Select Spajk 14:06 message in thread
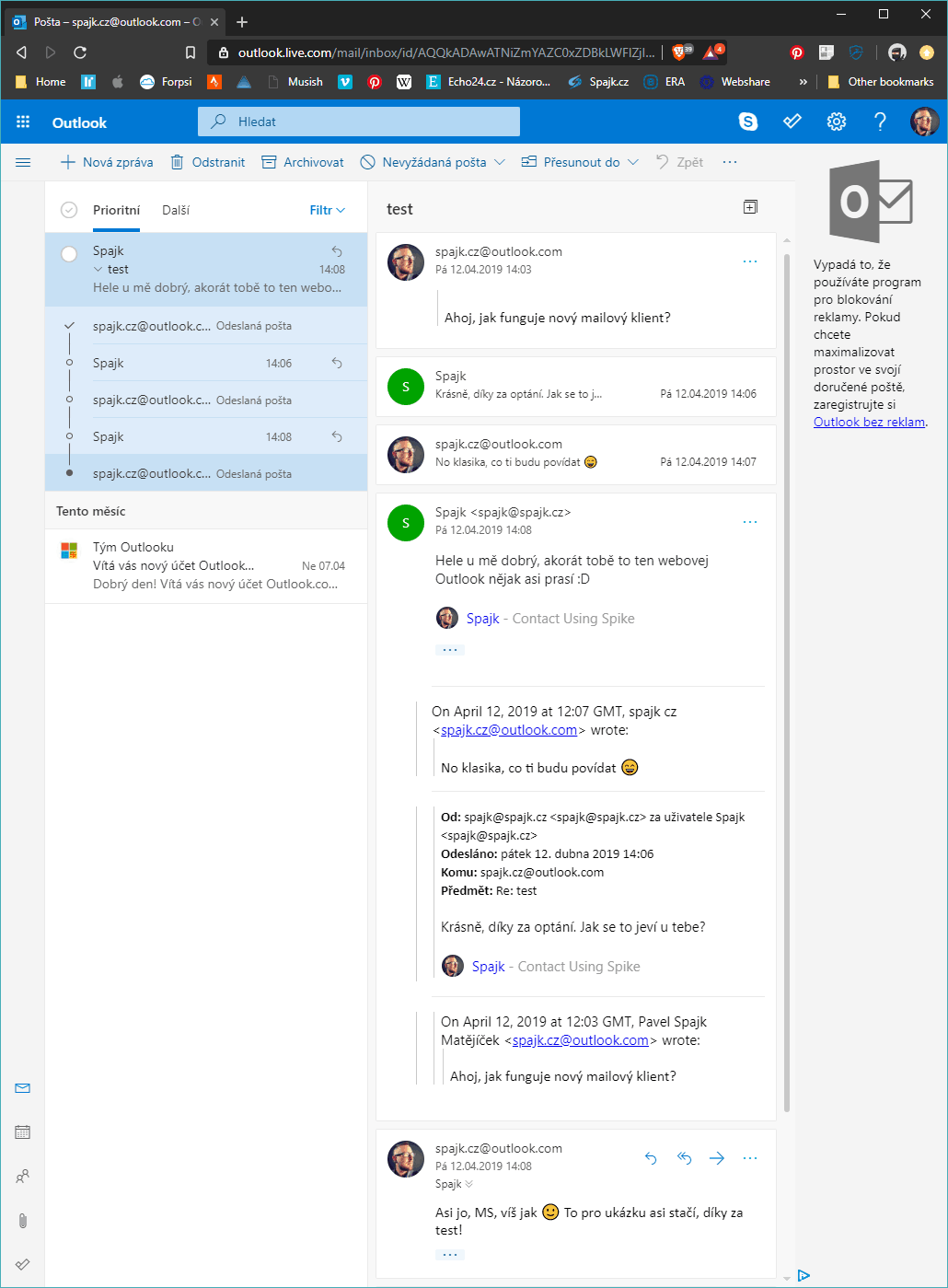 coord(206,363)
